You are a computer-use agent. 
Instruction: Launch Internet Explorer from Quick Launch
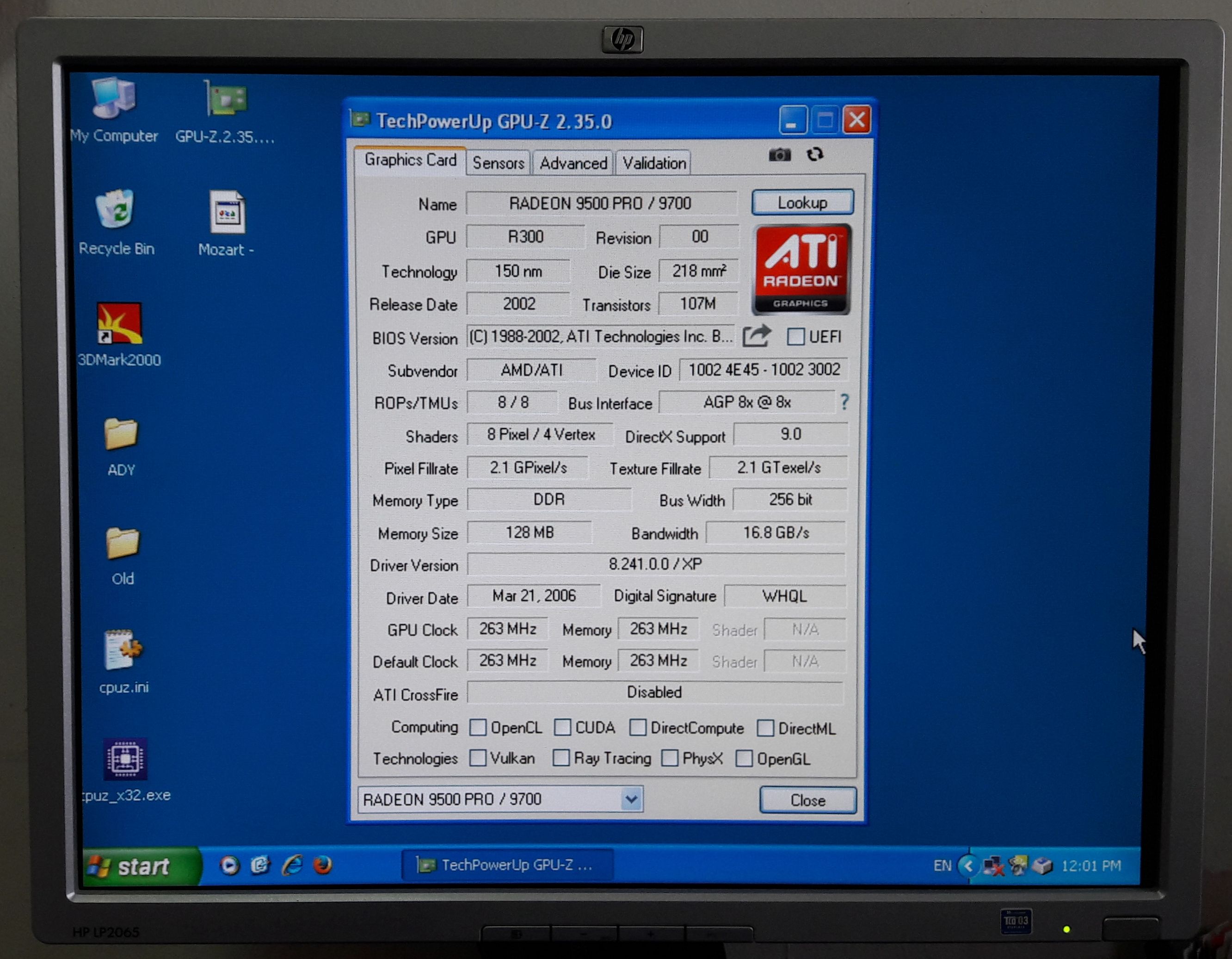(292, 865)
